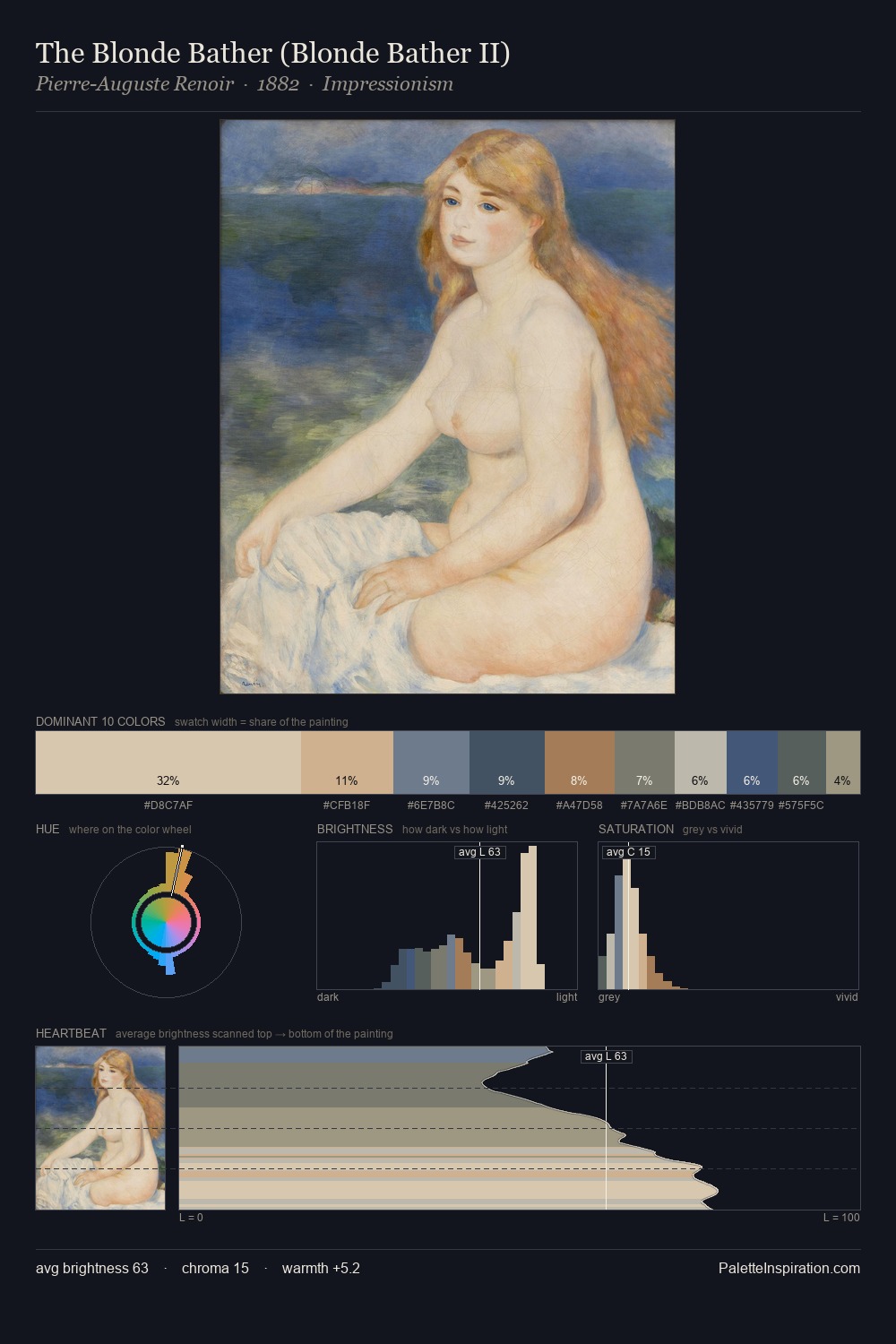
Task: Open the PaletteInspiration.com link
Action: pos(789,1268)
